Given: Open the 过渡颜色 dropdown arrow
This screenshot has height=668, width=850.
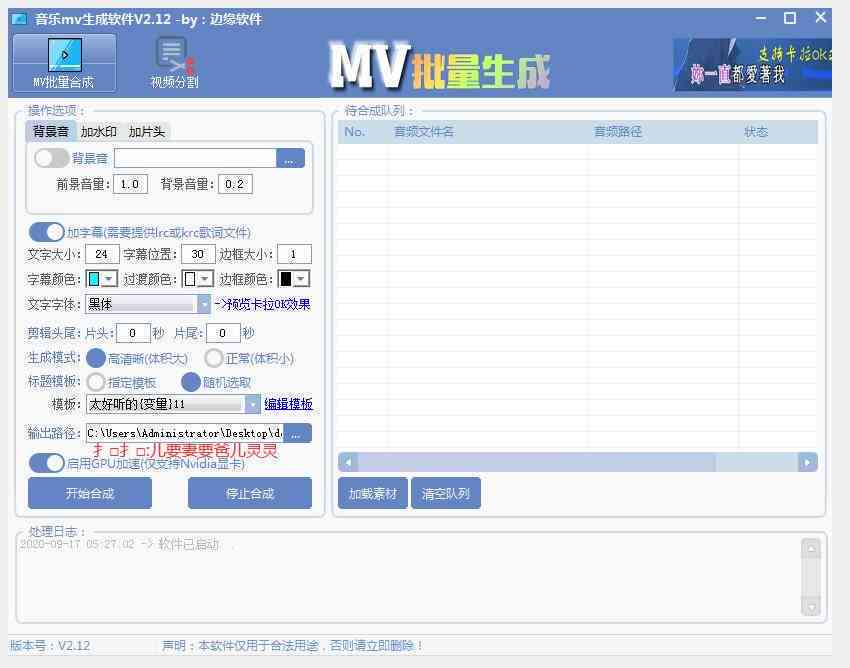Looking at the screenshot, I should (205, 279).
